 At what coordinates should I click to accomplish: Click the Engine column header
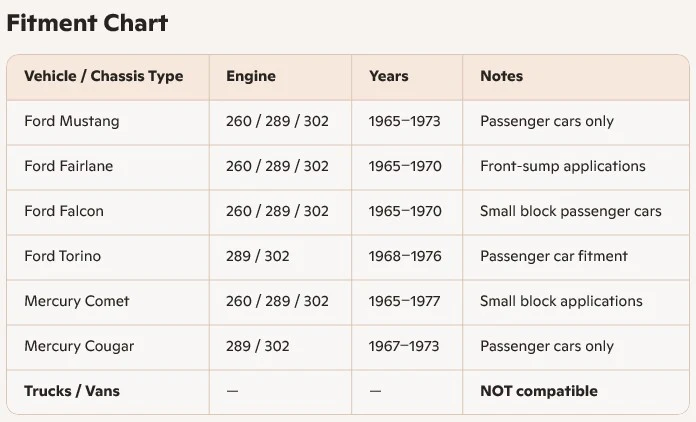[x=251, y=76]
